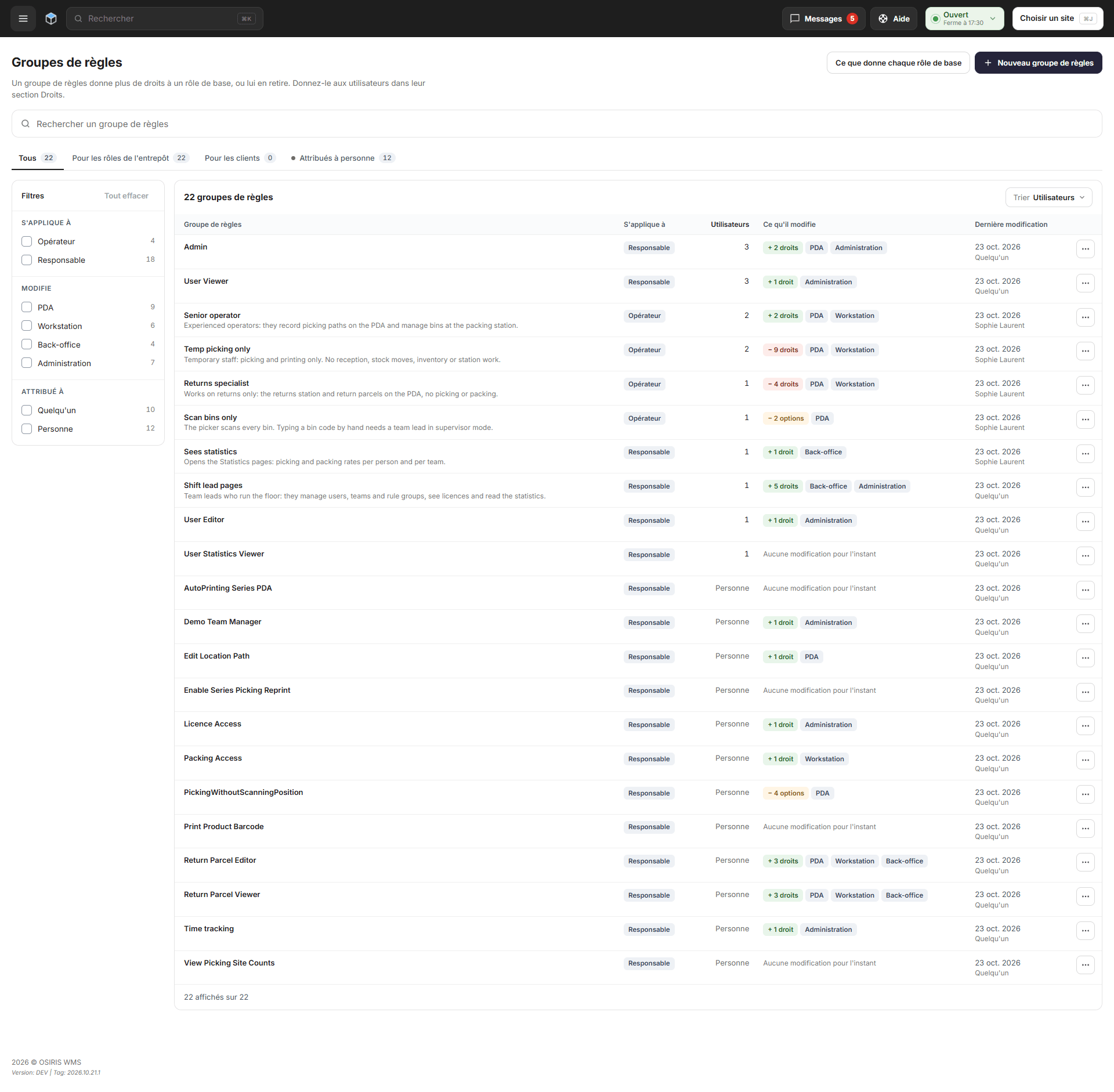Check the Opérateur filter checkbox
Viewport: 1114px width, 1092px height.
click(x=27, y=241)
